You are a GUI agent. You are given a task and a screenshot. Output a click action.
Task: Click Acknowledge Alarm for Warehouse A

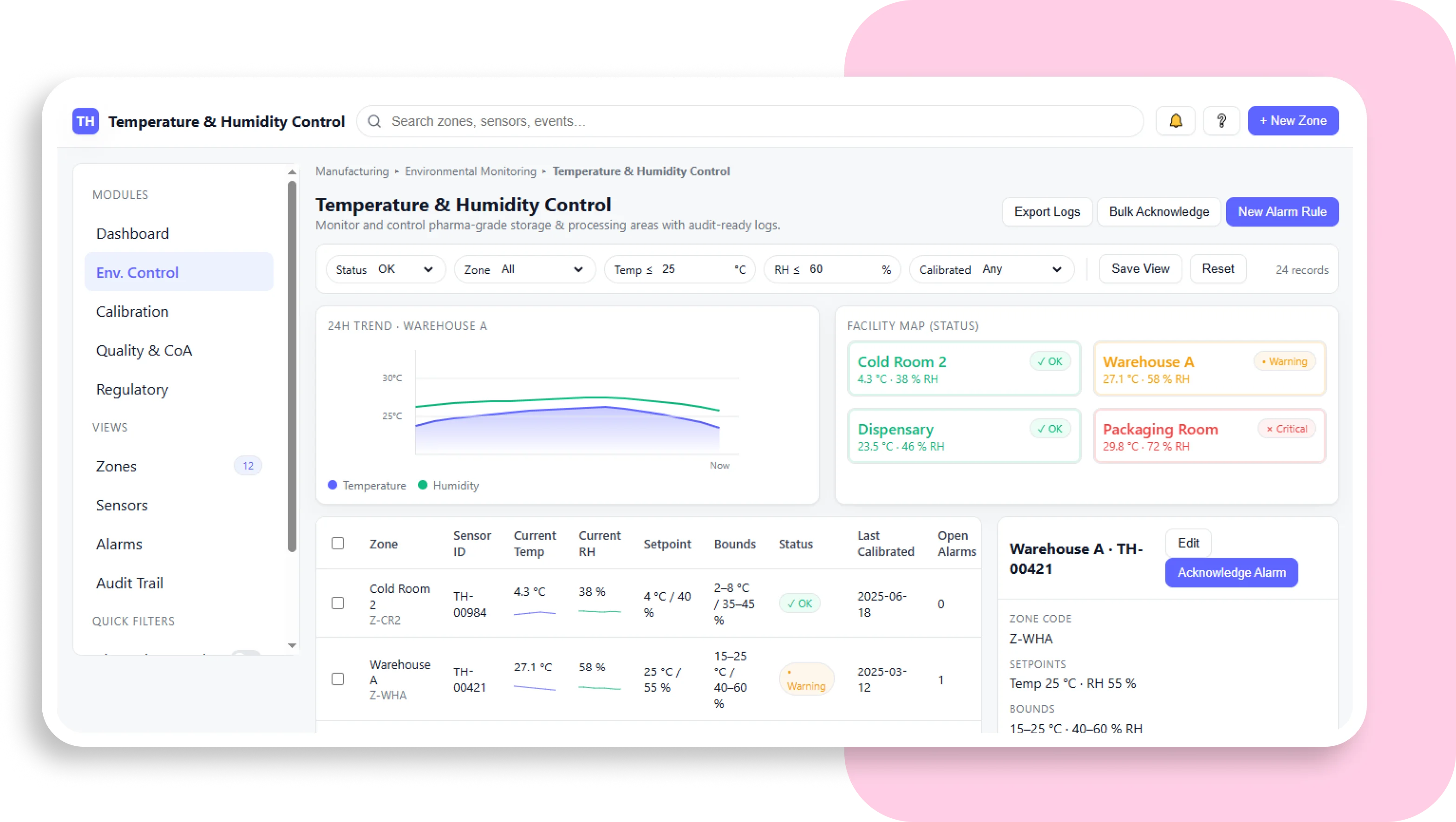1231,572
